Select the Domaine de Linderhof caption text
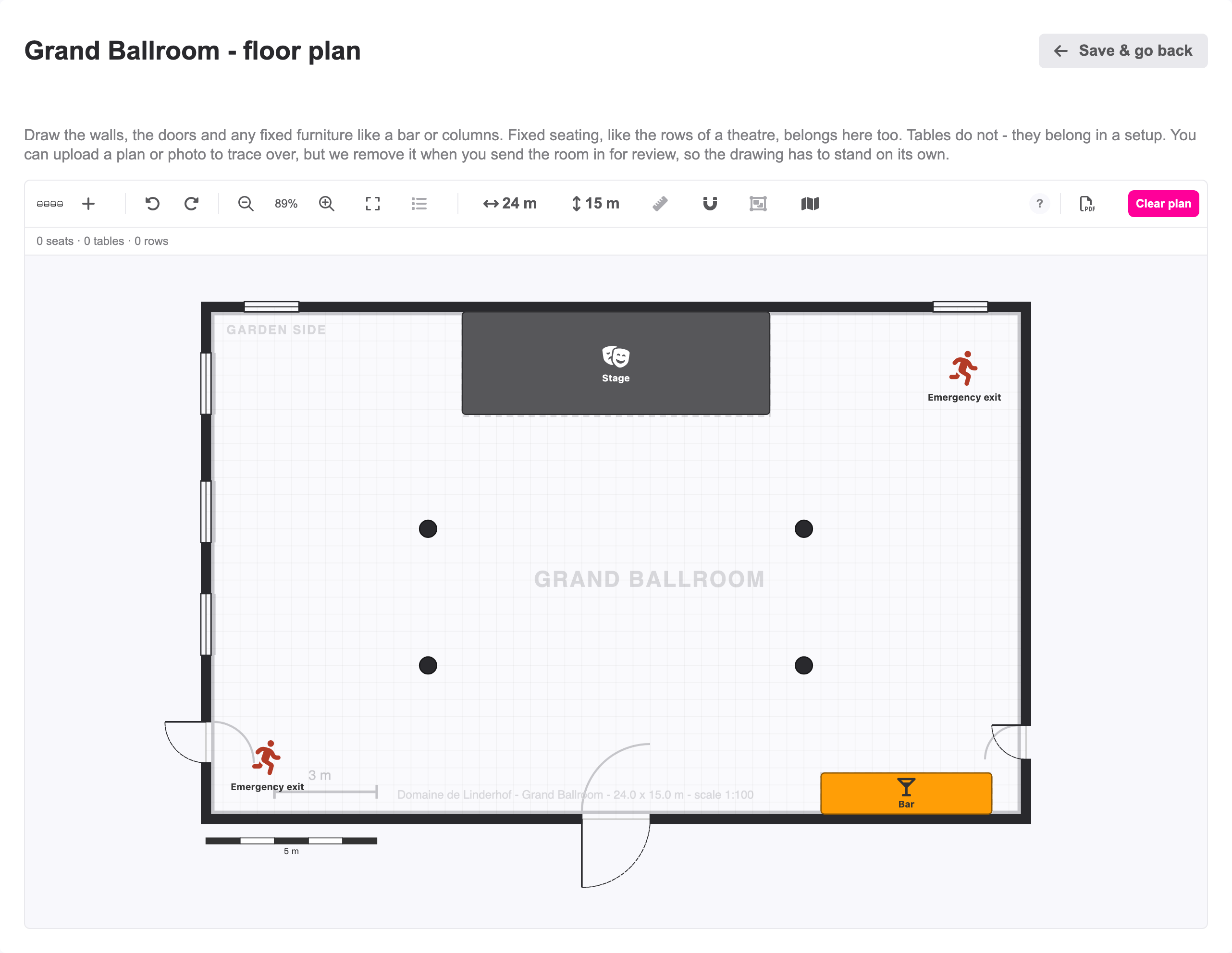 tap(575, 794)
